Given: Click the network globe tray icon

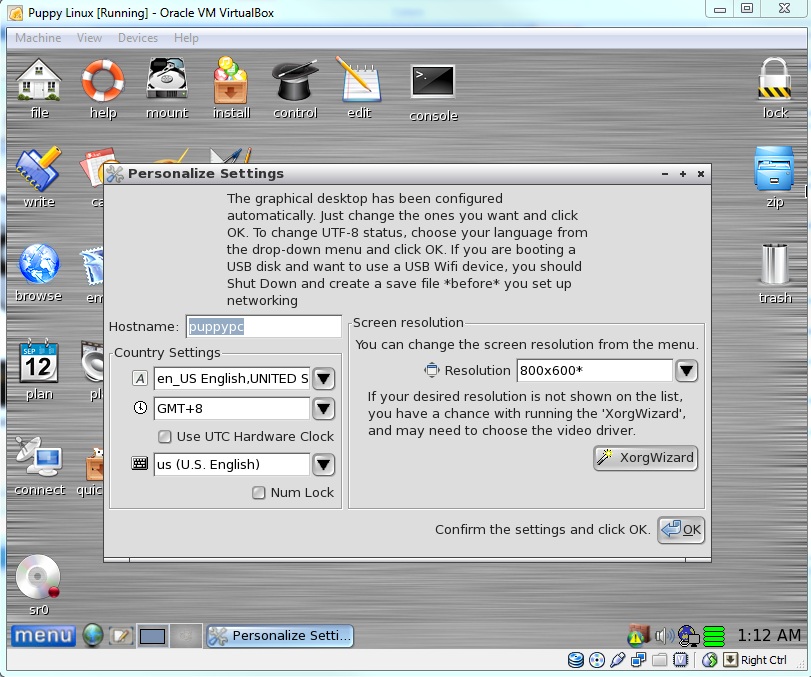Looking at the screenshot, I should click(x=688, y=636).
